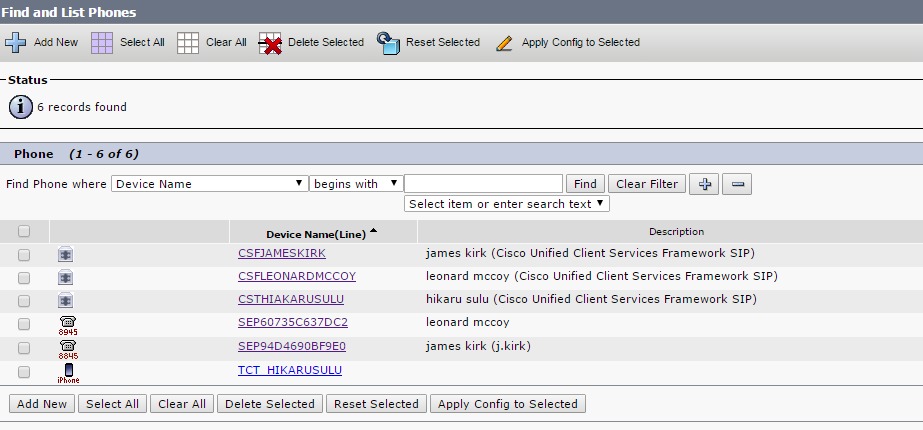The image size is (923, 430).
Task: Click the 'leonard mccoy' description on SEP60735C637DC2 row
Action: tap(467, 323)
